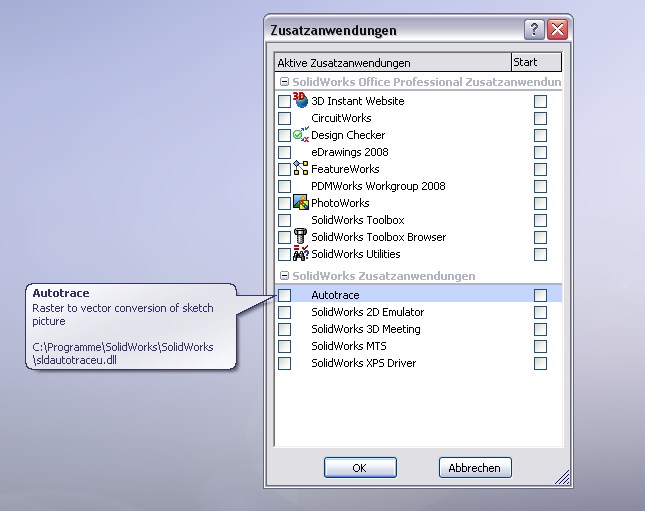Select the Autotrace list entry
This screenshot has height=511, width=645.
click(418, 295)
